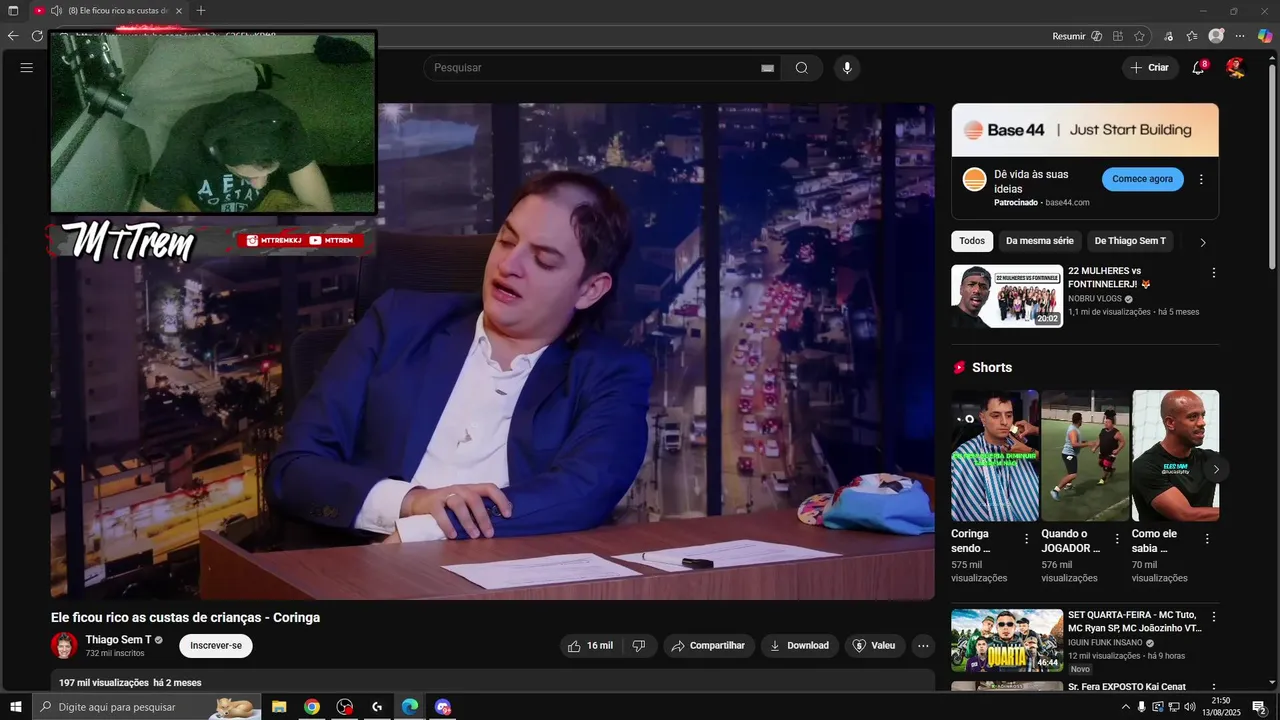1280x720 pixels.
Task: Select the Da mesma série chip
Action: [x=1040, y=241]
